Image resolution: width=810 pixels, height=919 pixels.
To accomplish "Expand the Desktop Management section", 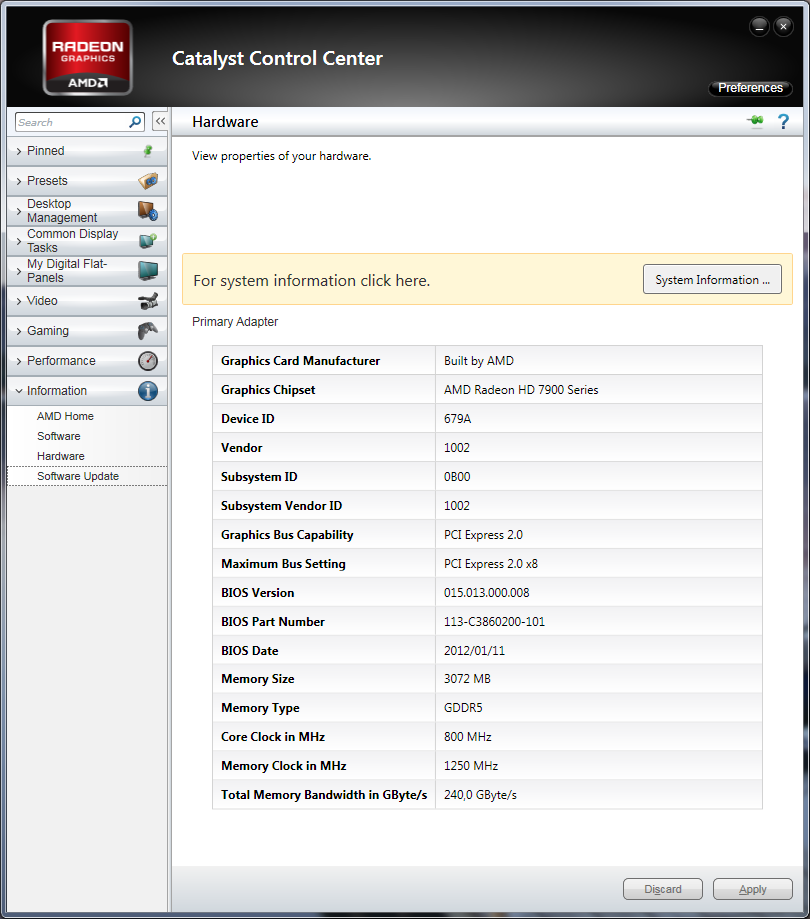I will point(87,210).
